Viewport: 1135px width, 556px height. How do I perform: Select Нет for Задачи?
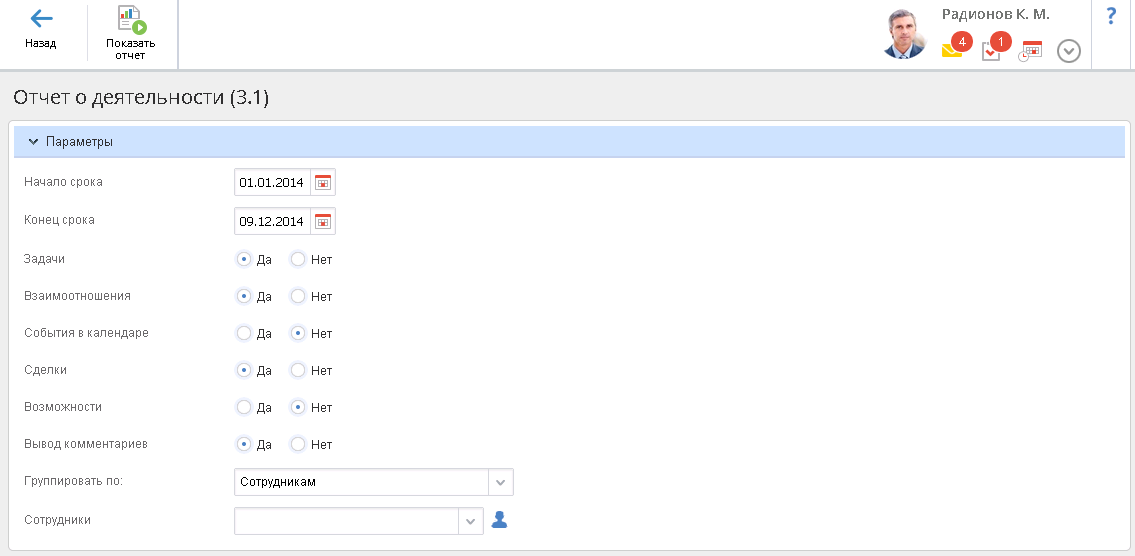[298, 259]
